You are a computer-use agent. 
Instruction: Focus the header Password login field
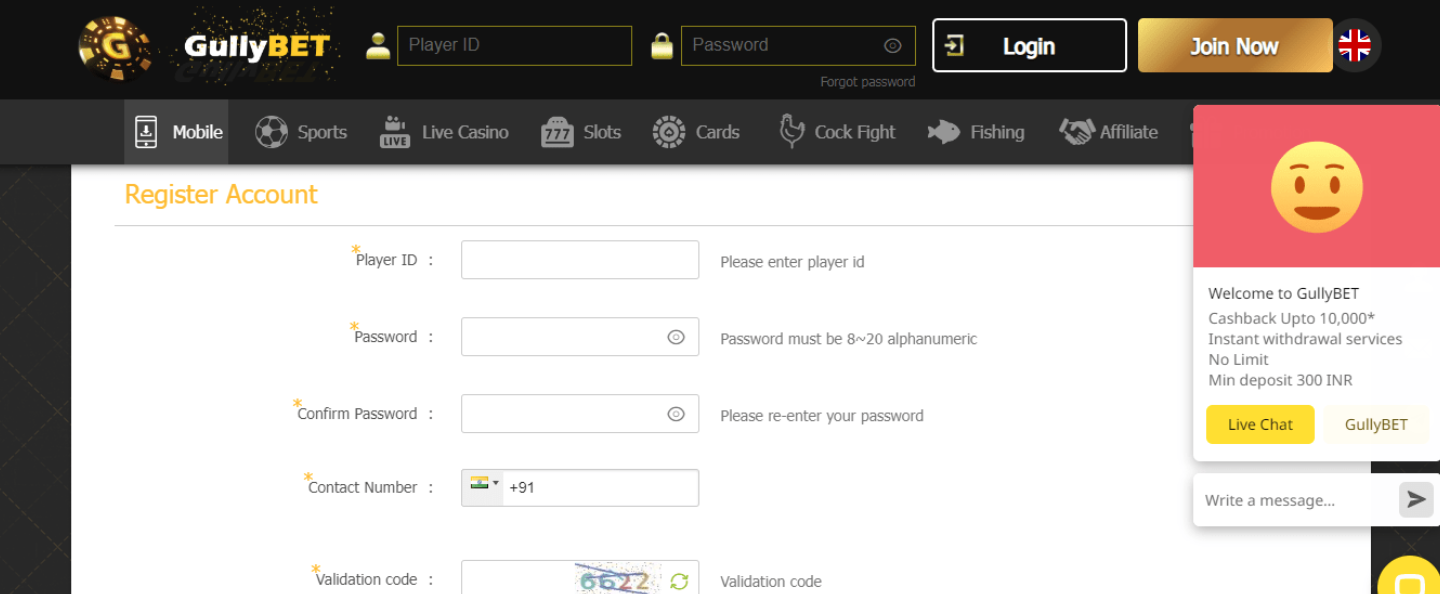pos(798,46)
